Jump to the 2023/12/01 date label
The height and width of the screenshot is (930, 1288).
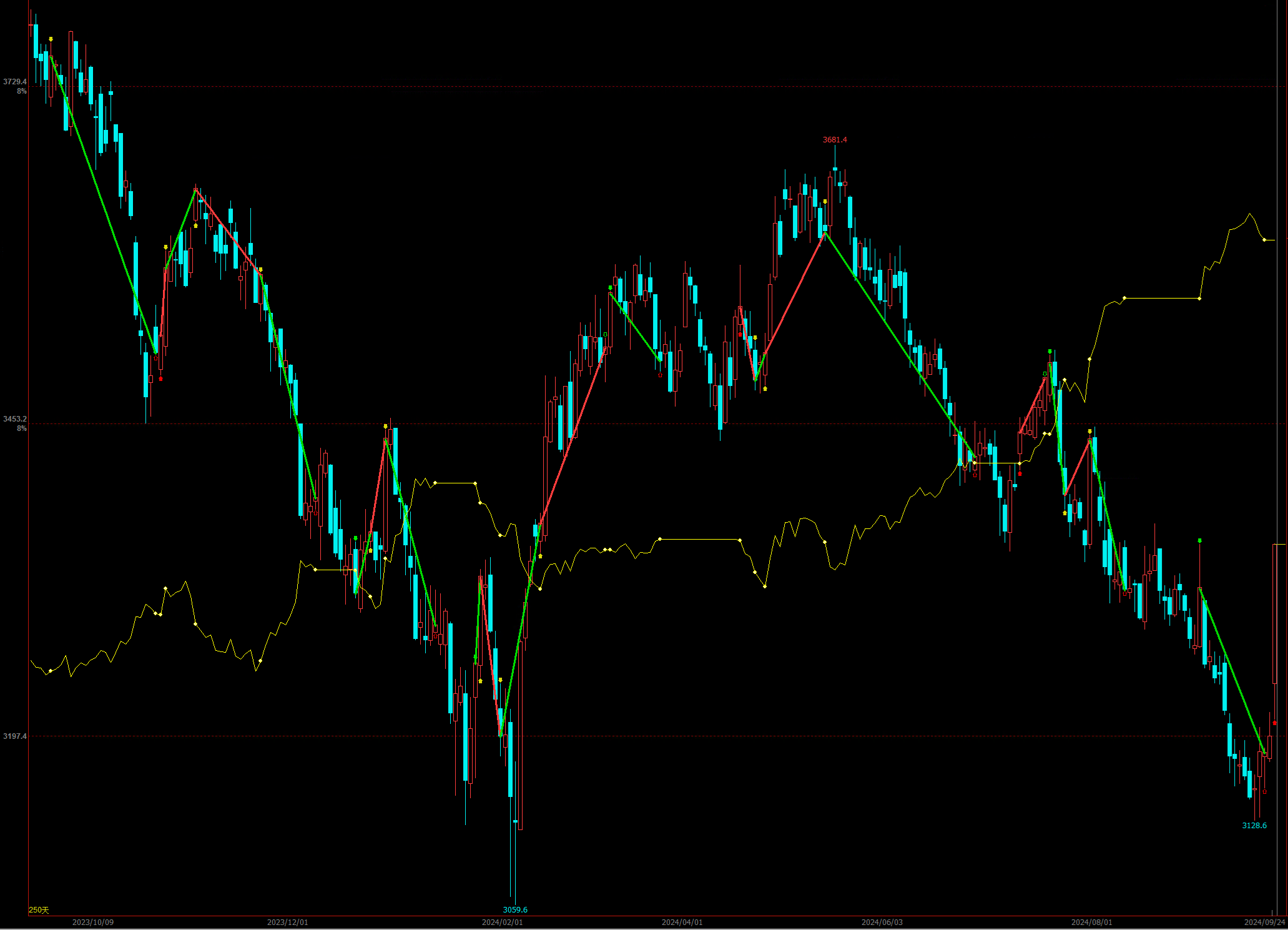point(287,923)
